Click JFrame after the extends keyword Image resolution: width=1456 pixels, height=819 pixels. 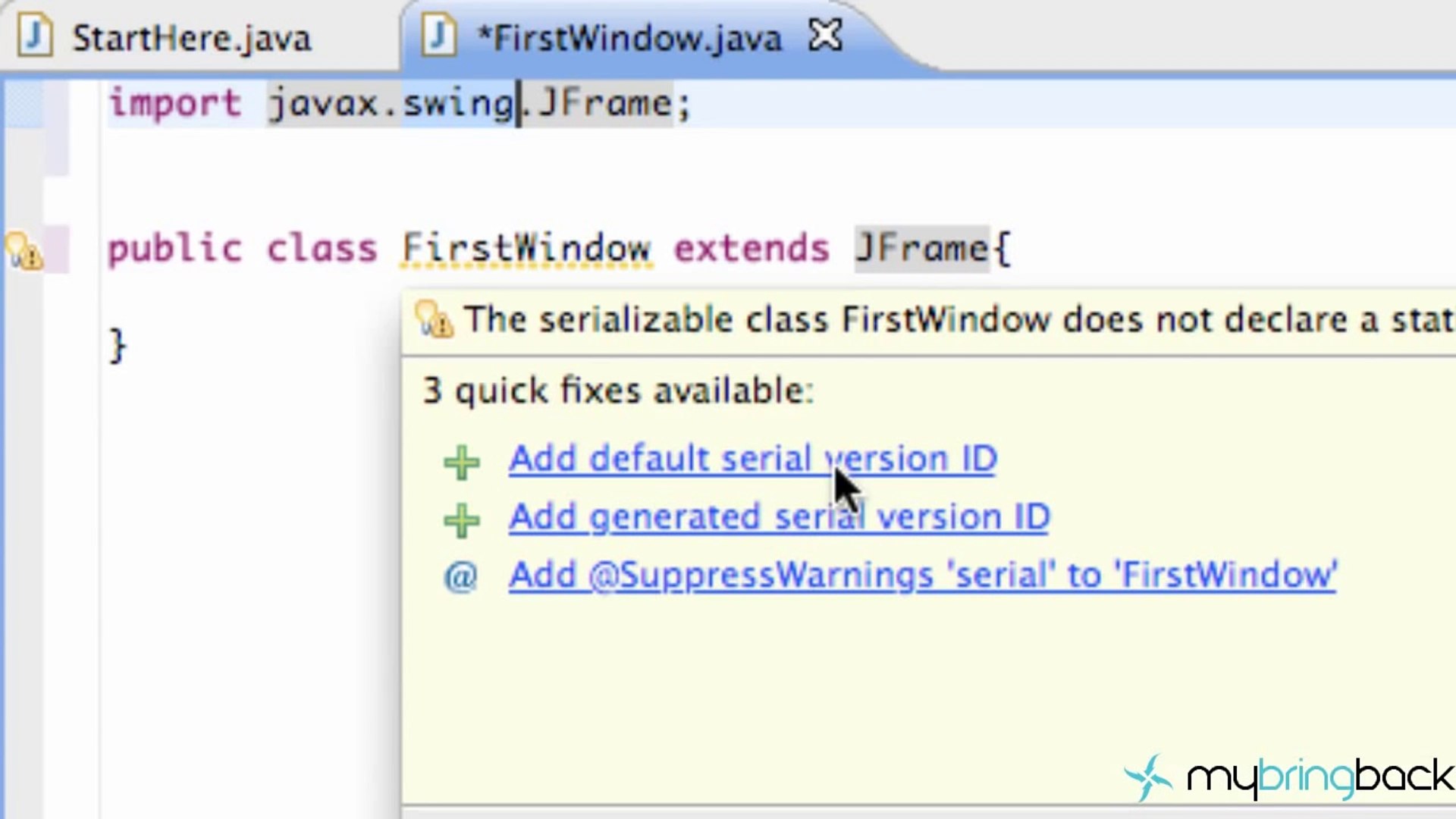pyautogui.click(x=921, y=249)
